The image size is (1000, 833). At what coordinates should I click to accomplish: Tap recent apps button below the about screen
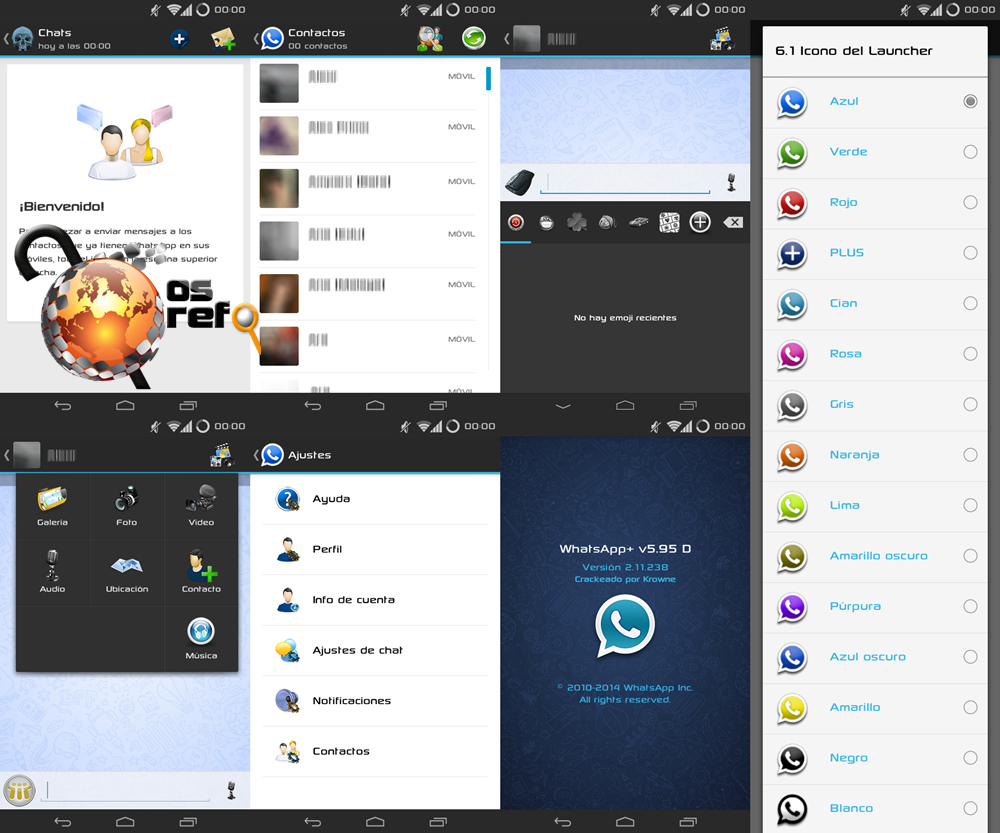[x=688, y=822]
